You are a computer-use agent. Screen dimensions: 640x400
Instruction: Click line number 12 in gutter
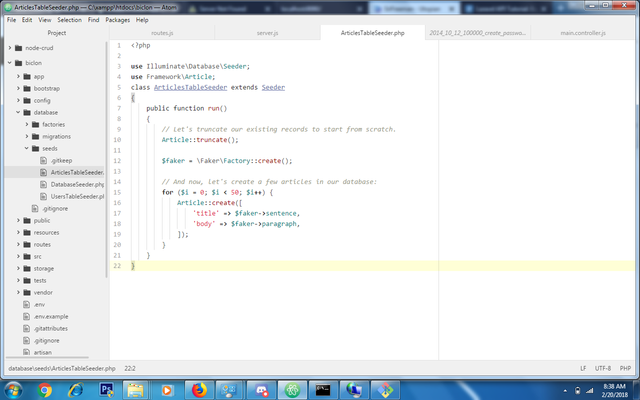[117, 161]
